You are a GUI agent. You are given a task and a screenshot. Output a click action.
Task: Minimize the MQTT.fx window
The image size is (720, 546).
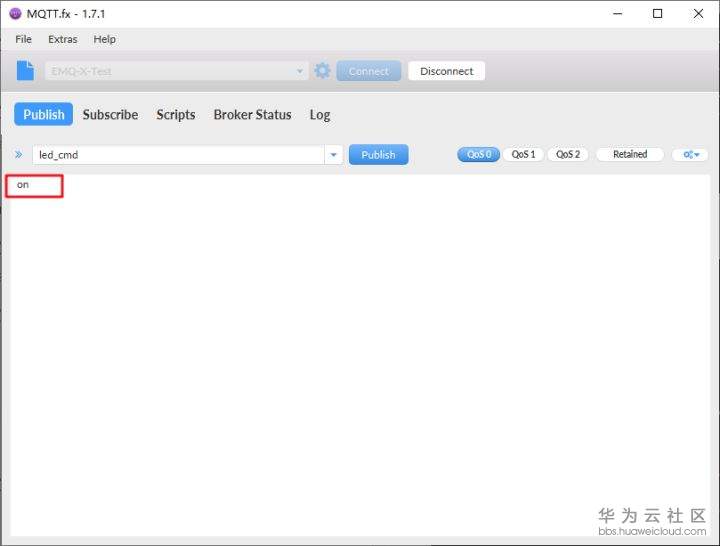(618, 14)
